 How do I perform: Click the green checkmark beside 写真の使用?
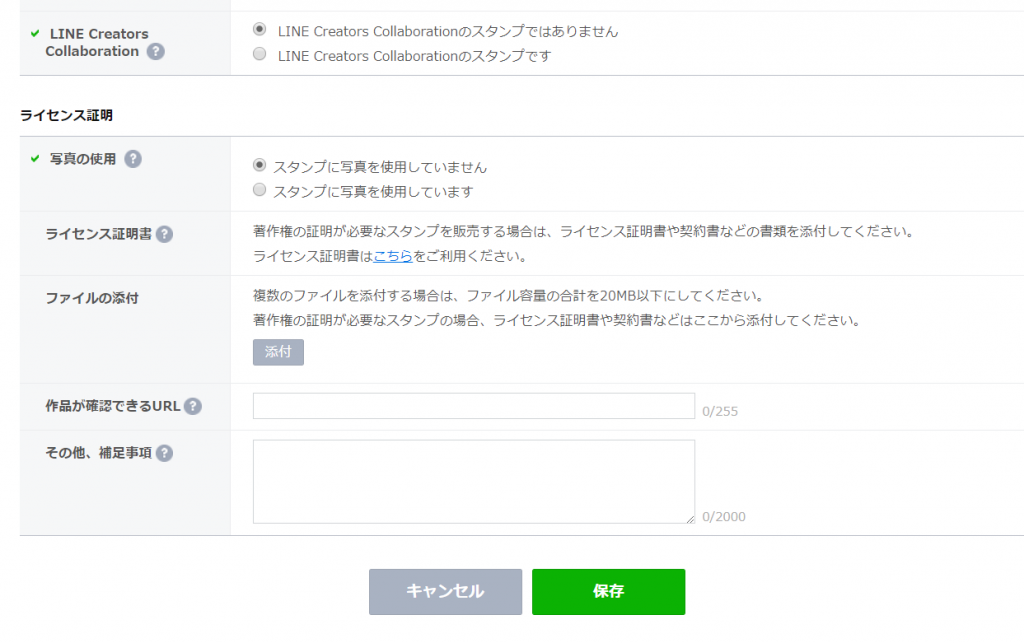point(35,159)
